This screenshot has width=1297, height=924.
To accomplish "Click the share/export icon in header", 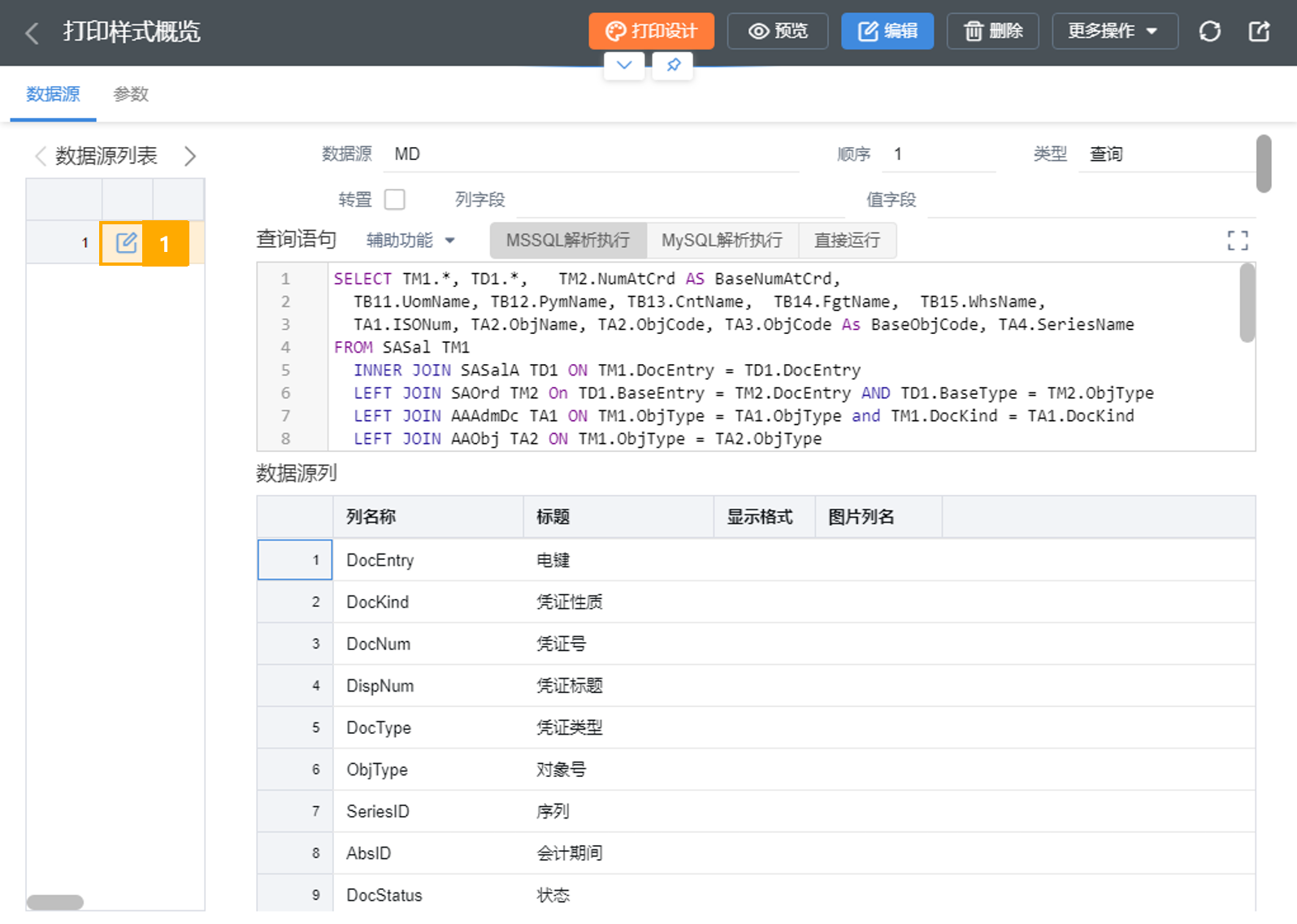I will click(x=1259, y=31).
